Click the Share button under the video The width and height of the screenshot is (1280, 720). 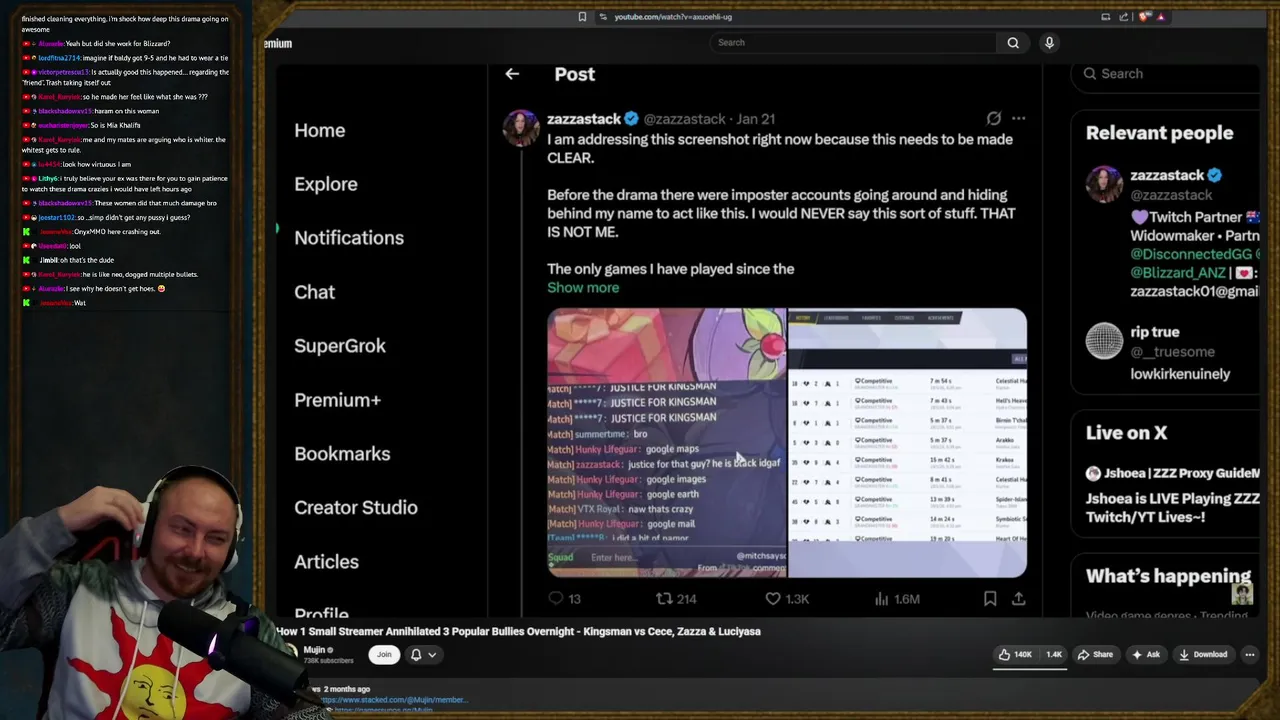pyautogui.click(x=1095, y=654)
